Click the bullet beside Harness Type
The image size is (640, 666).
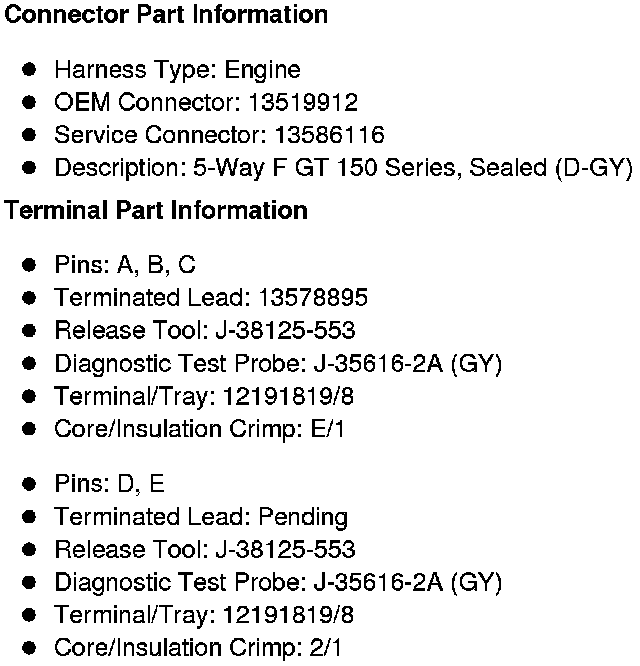(x=30, y=70)
